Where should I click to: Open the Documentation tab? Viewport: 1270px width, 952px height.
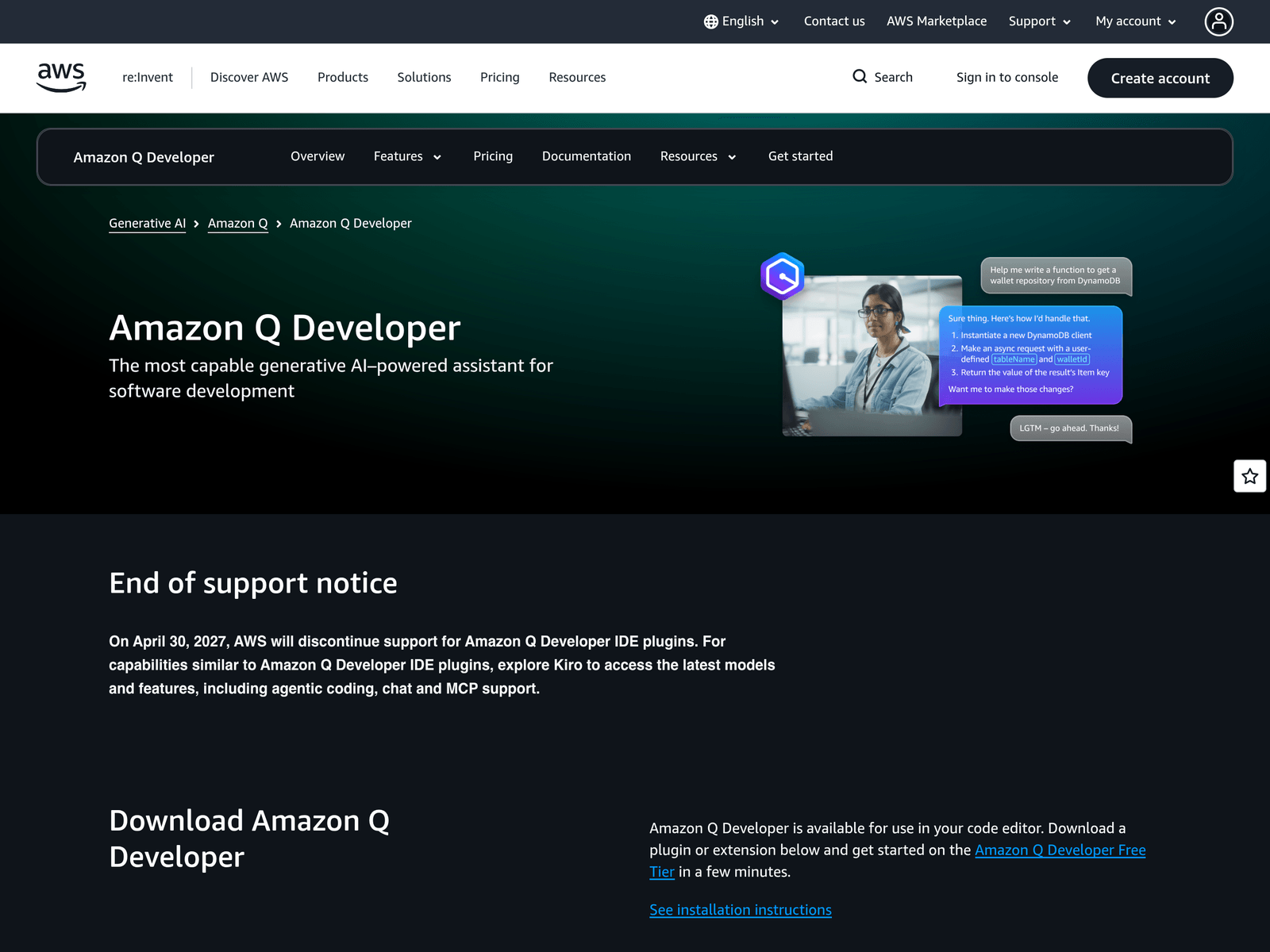click(x=587, y=156)
